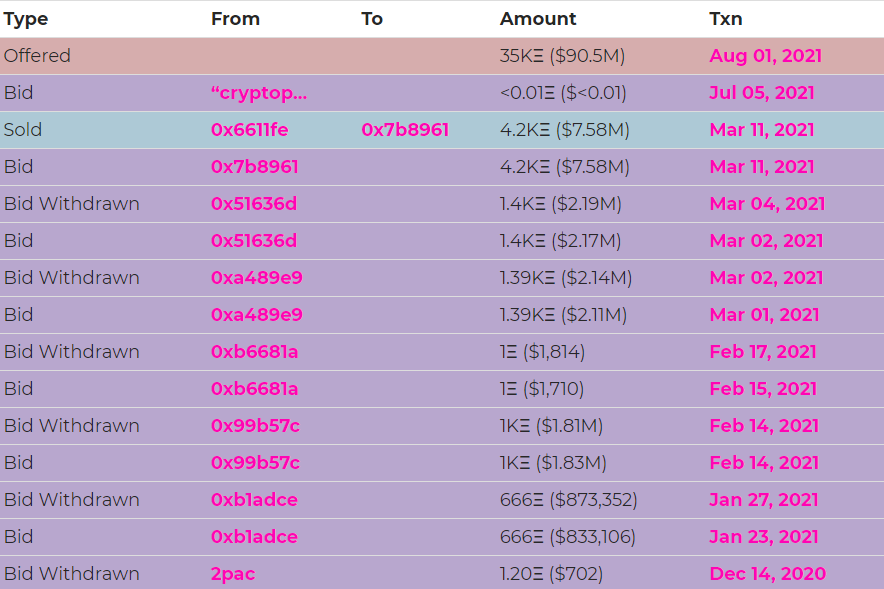Open buyer address 0x7b8961 in Sold row

point(405,130)
